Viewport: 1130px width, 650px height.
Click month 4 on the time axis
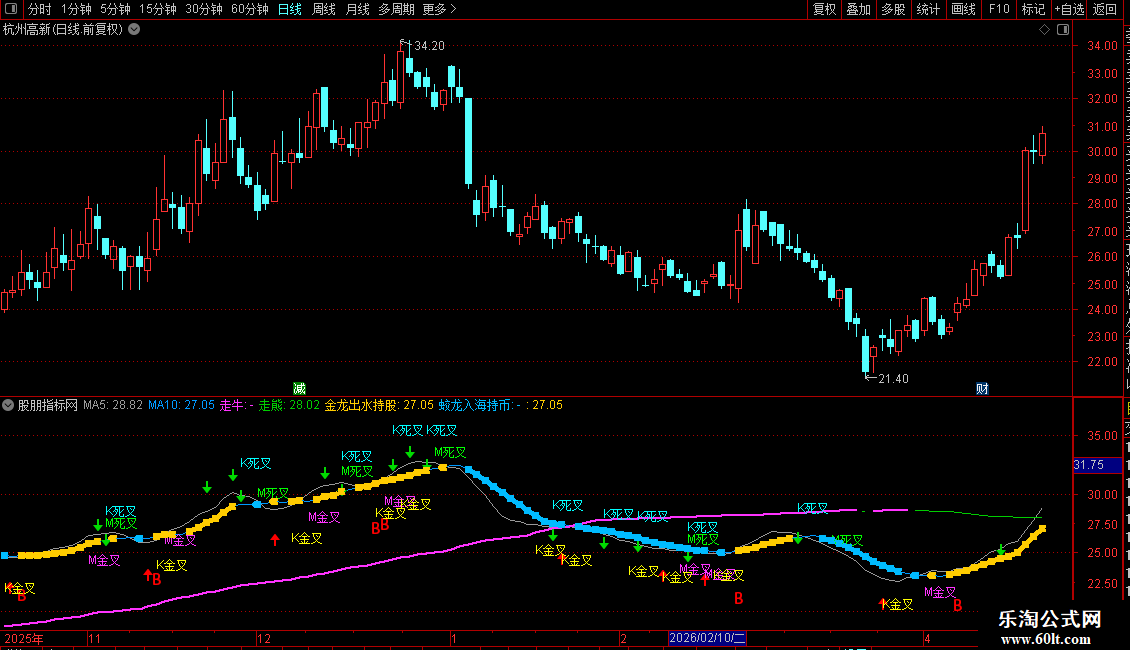click(x=928, y=638)
